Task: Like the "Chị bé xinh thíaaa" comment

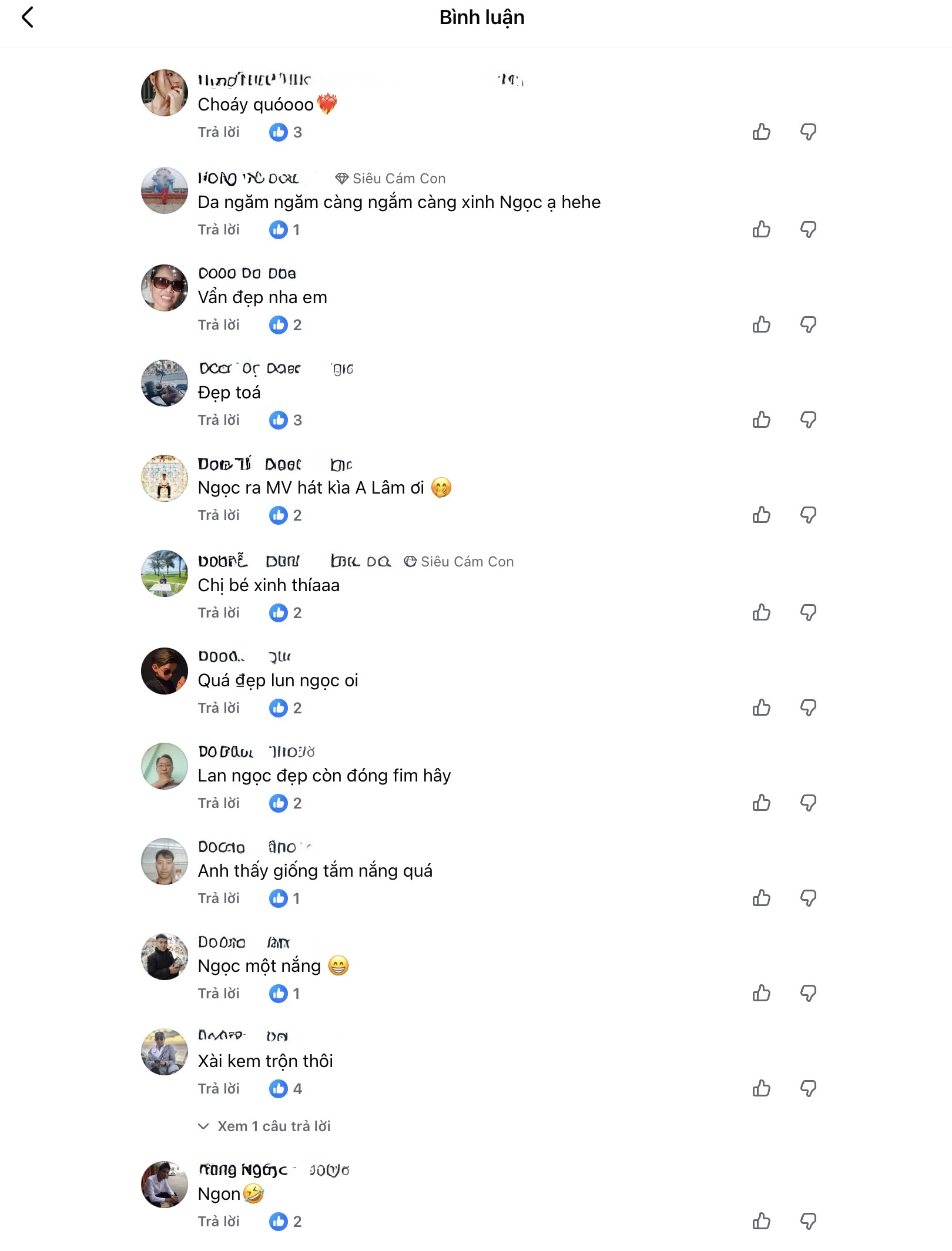Action: pos(761,612)
